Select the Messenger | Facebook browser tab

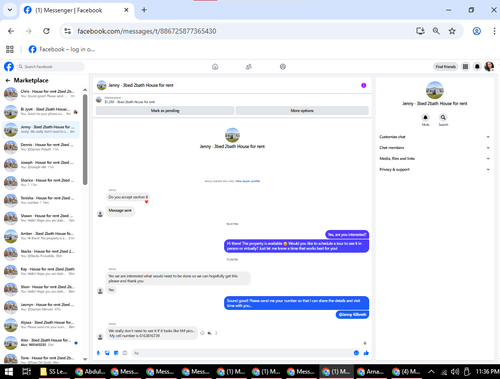[77, 10]
